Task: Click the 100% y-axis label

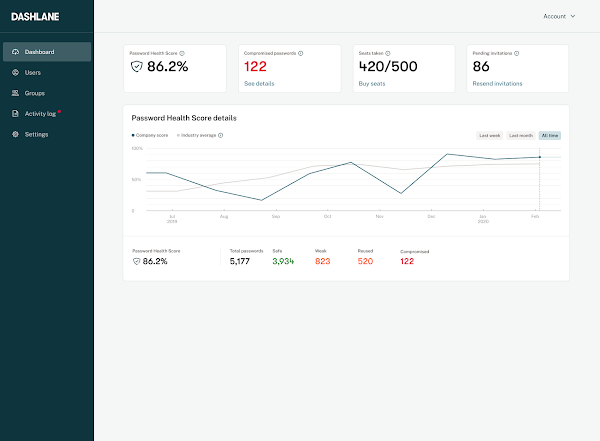Action: [x=137, y=148]
